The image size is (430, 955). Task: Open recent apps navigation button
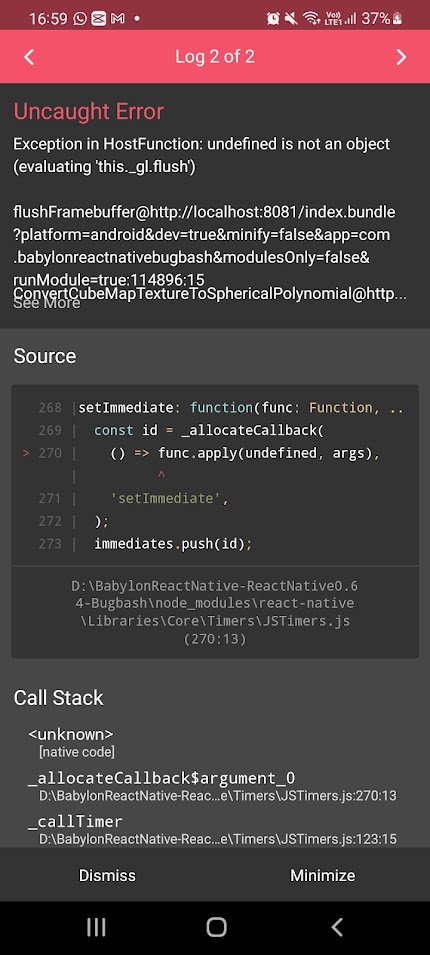point(96,926)
